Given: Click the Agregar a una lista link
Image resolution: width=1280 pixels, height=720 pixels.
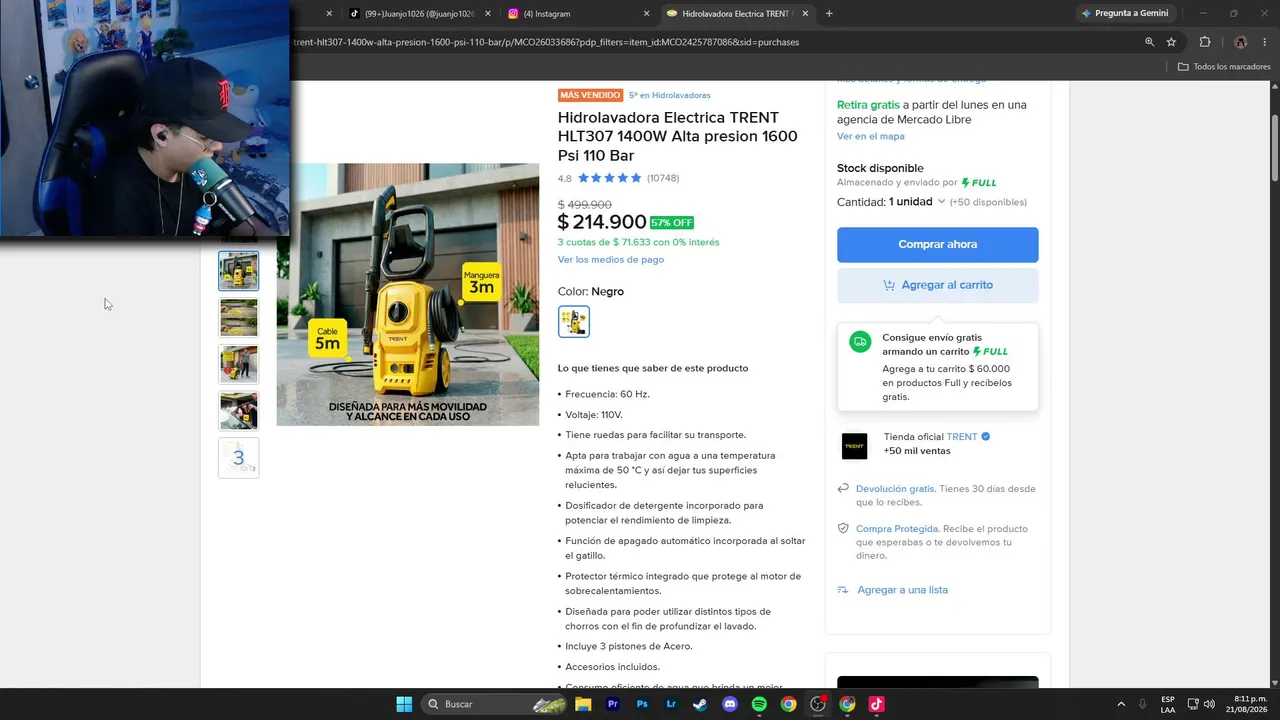Looking at the screenshot, I should 903,590.
